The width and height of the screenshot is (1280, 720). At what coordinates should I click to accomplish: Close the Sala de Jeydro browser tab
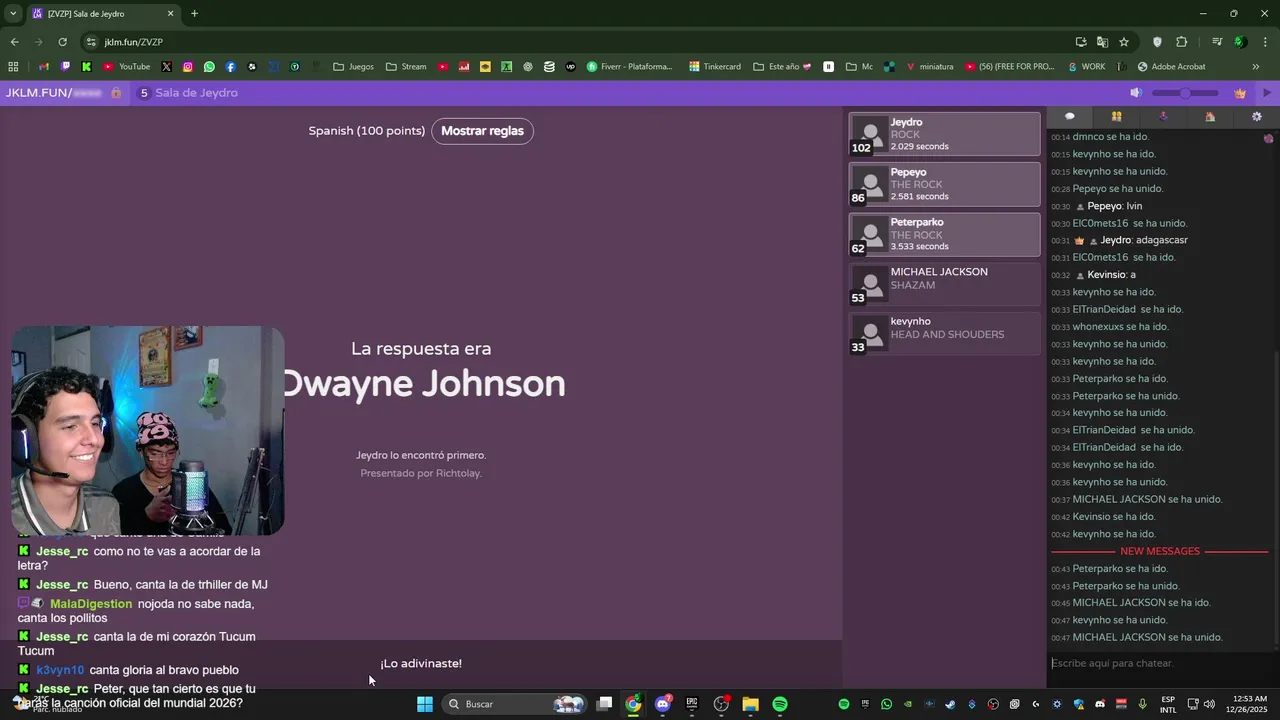click(170, 14)
